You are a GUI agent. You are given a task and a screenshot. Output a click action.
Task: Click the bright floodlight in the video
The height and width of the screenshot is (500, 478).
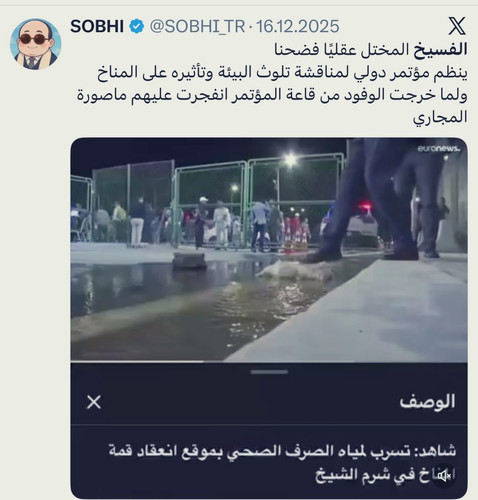click(291, 160)
